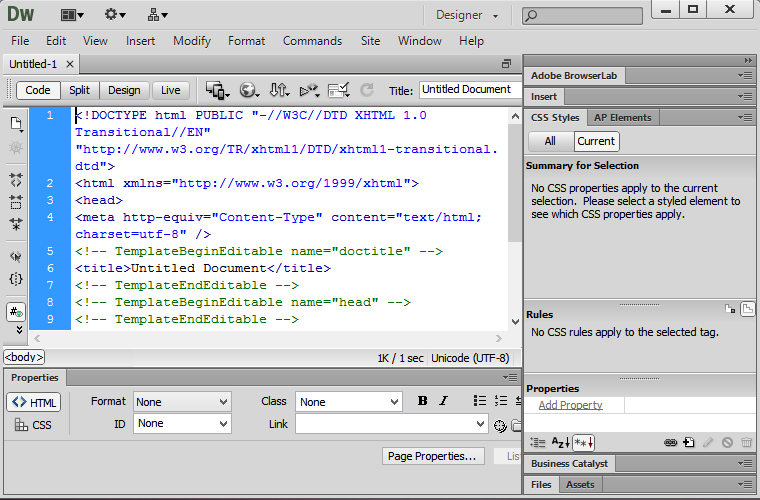
Task: Show information about selected property icon
Action: tap(730, 309)
